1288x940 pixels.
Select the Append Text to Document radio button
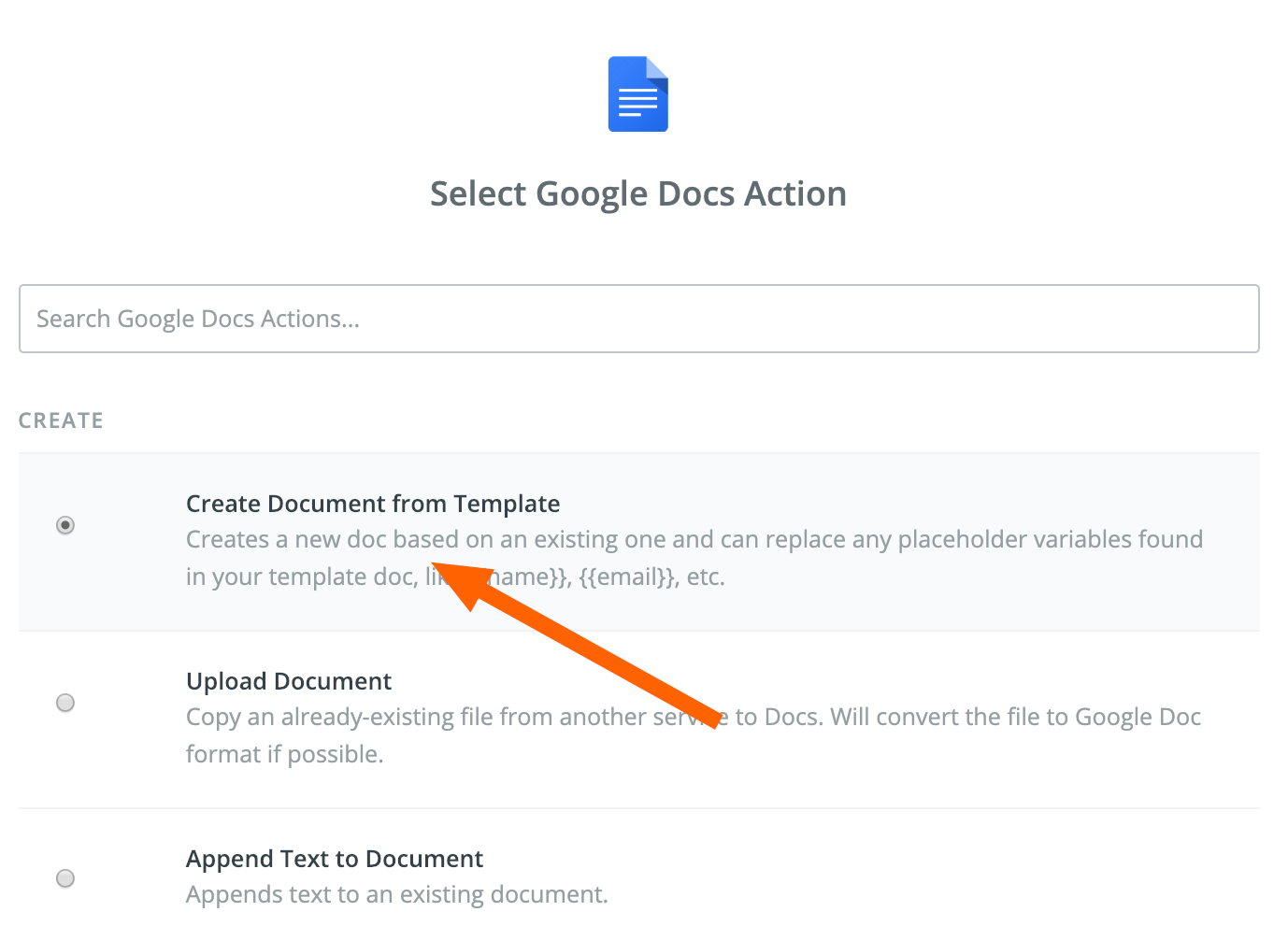coord(65,878)
